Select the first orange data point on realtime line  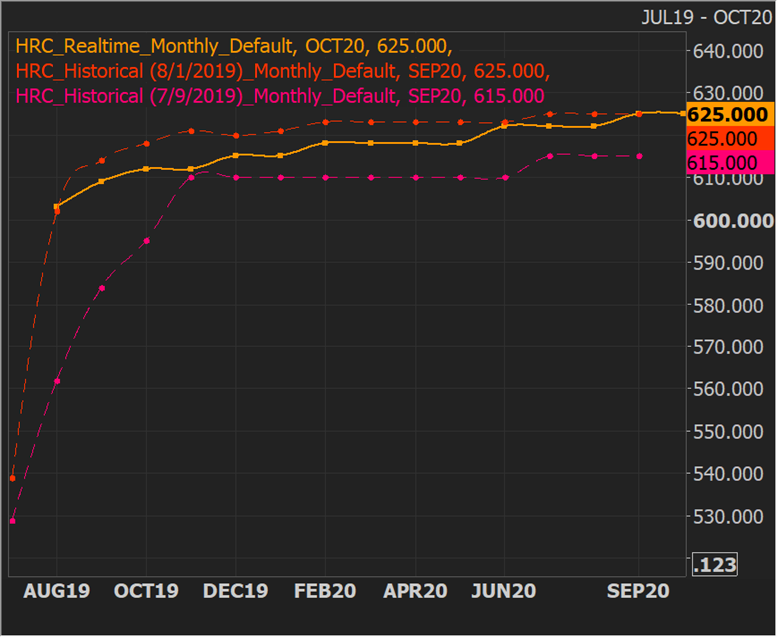[57, 206]
